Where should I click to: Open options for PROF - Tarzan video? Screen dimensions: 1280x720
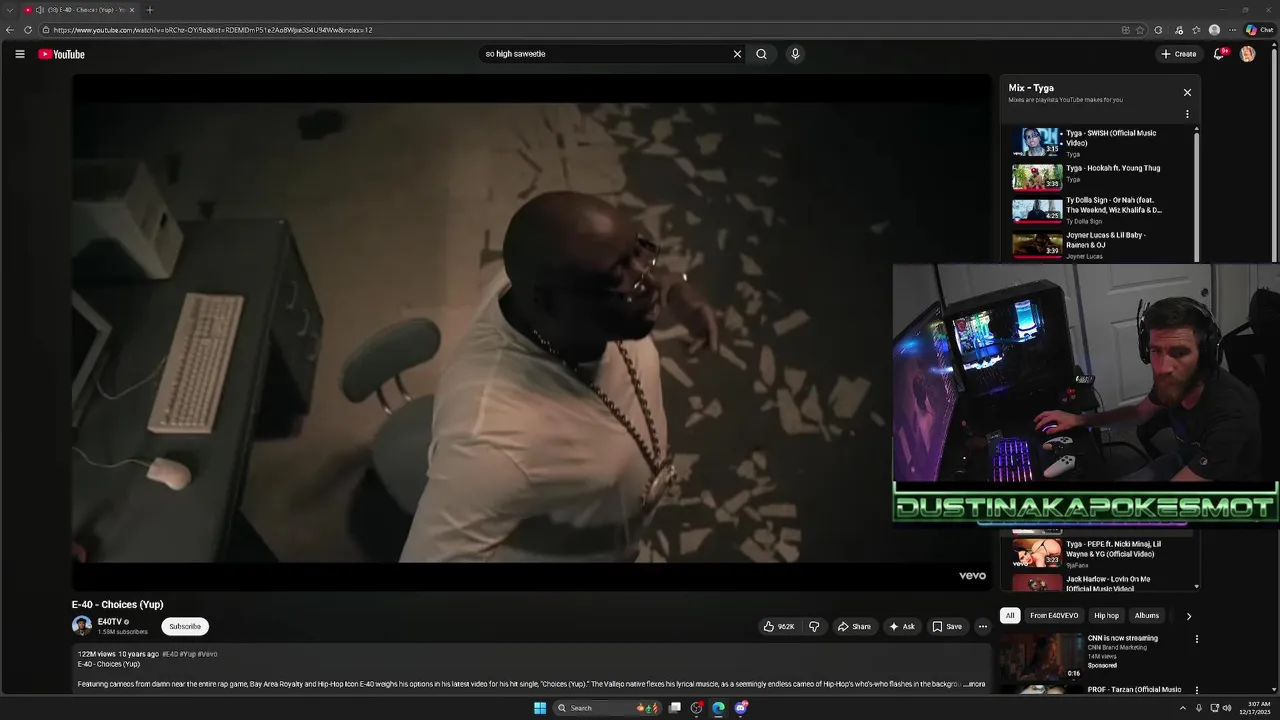coord(1197,690)
